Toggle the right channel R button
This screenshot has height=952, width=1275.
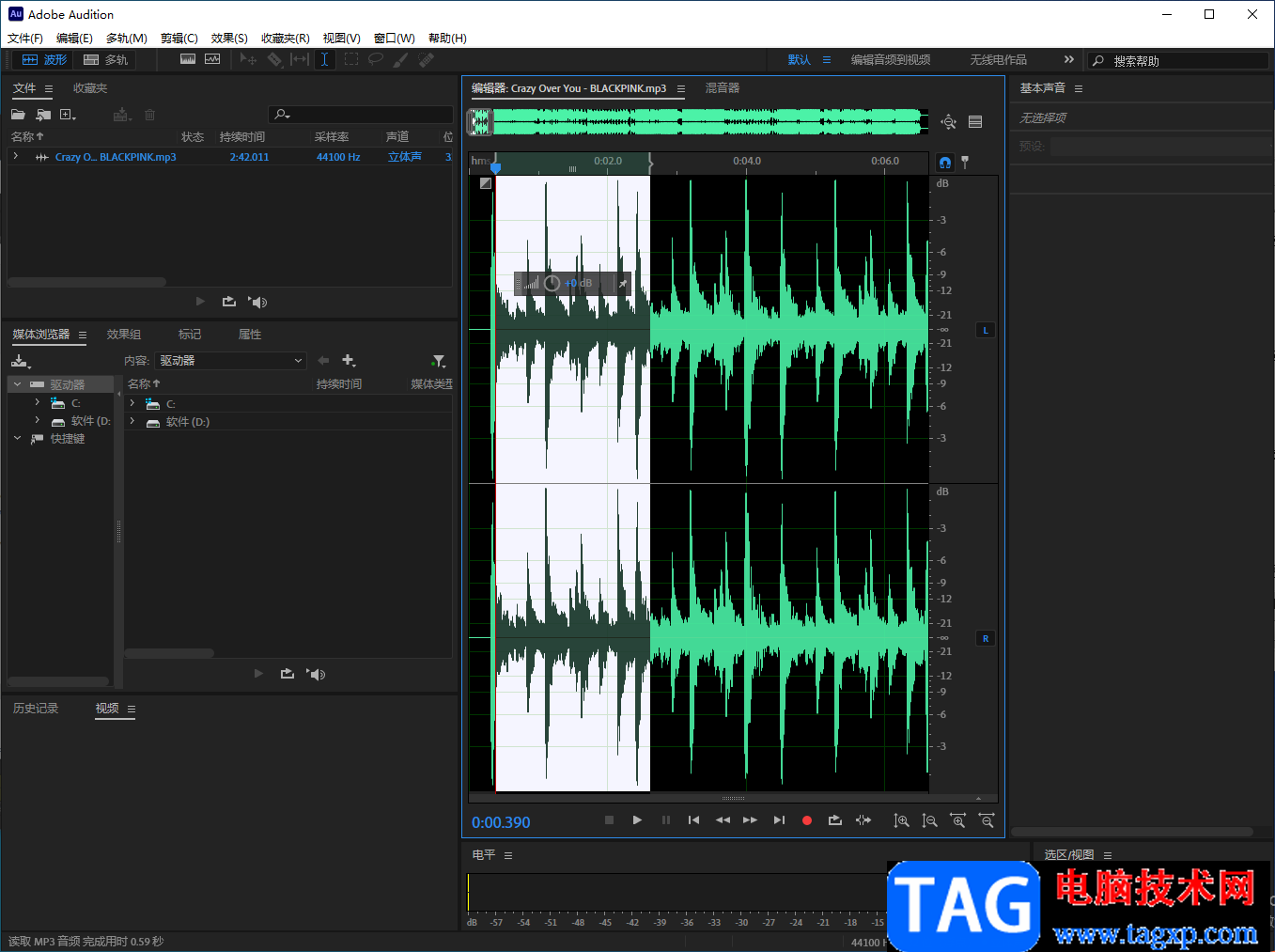[x=985, y=639]
